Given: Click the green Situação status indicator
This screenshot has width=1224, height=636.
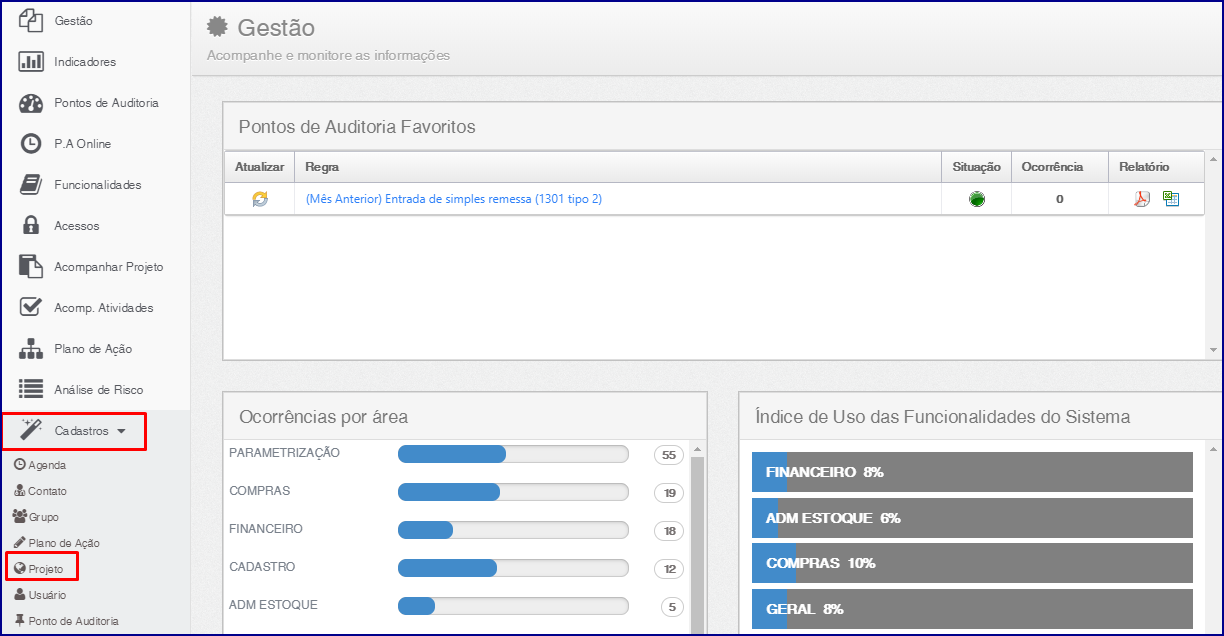Looking at the screenshot, I should tap(977, 199).
